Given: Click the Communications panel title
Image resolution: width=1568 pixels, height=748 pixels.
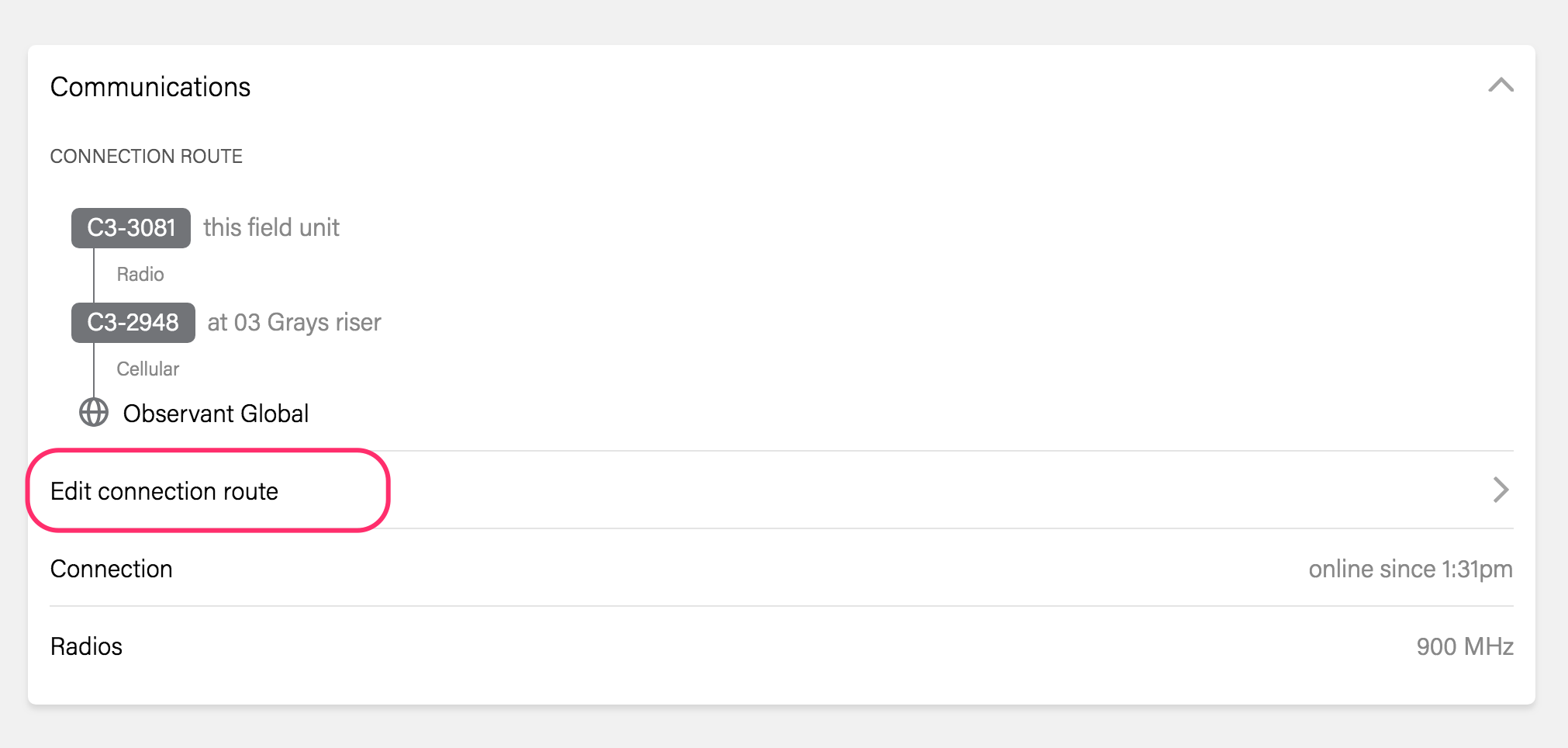Looking at the screenshot, I should 150,87.
